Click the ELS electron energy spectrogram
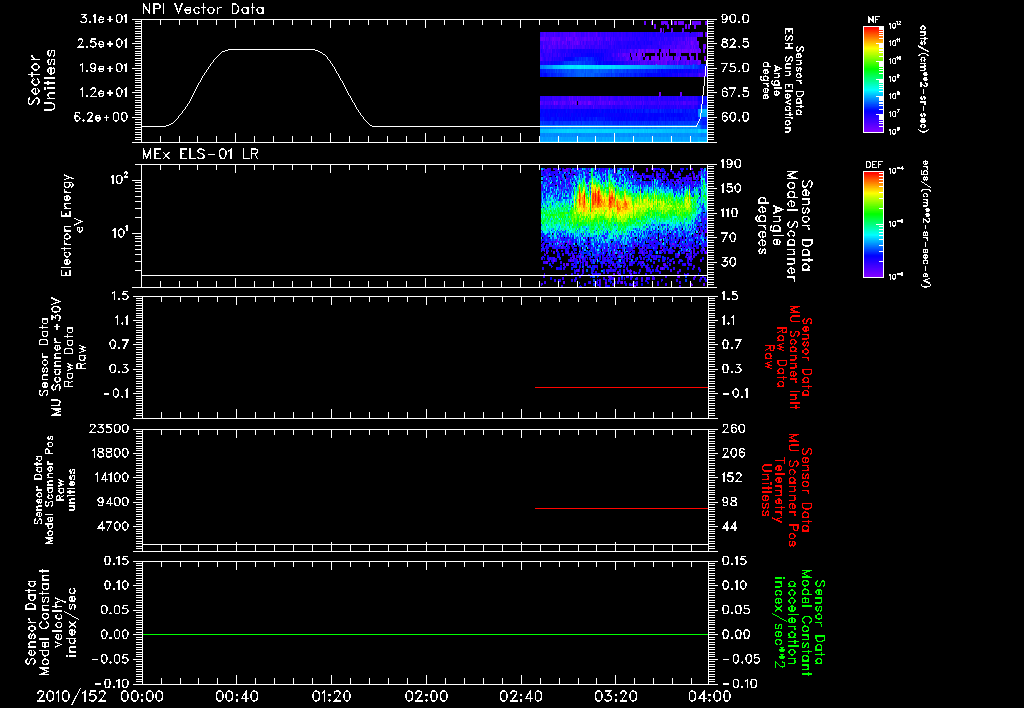 pos(624,227)
